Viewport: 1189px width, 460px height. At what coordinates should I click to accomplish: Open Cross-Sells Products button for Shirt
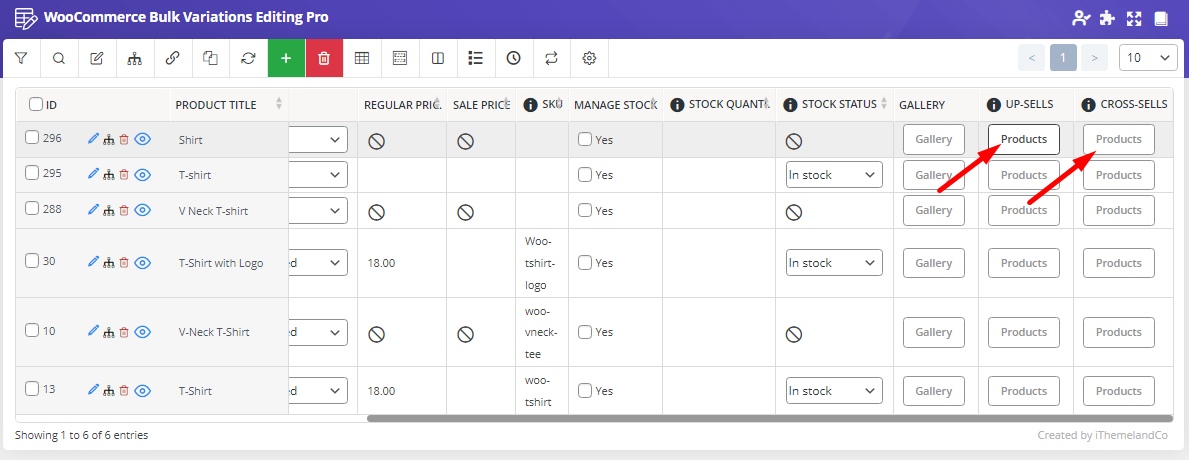point(1118,139)
